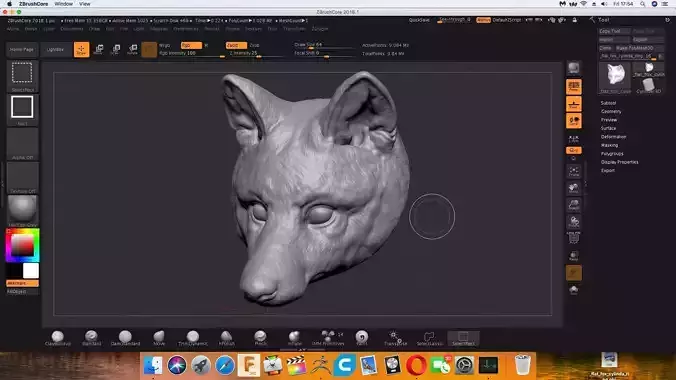Screen dimensions: 676x380
Task: Open the current brush thumbnail at top left
Action: pyautogui.click(x=22, y=75)
